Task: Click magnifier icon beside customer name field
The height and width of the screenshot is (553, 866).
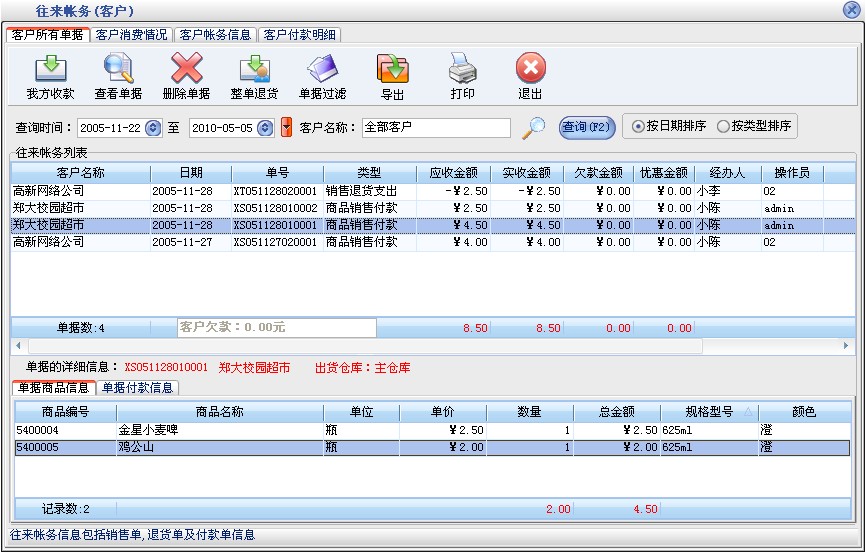Action: pyautogui.click(x=536, y=127)
